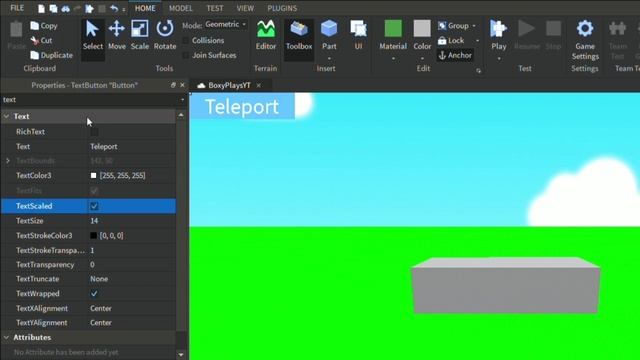Viewport: 640px width, 360px height.
Task: Toggle the RichText checkbox
Action: click(94, 132)
